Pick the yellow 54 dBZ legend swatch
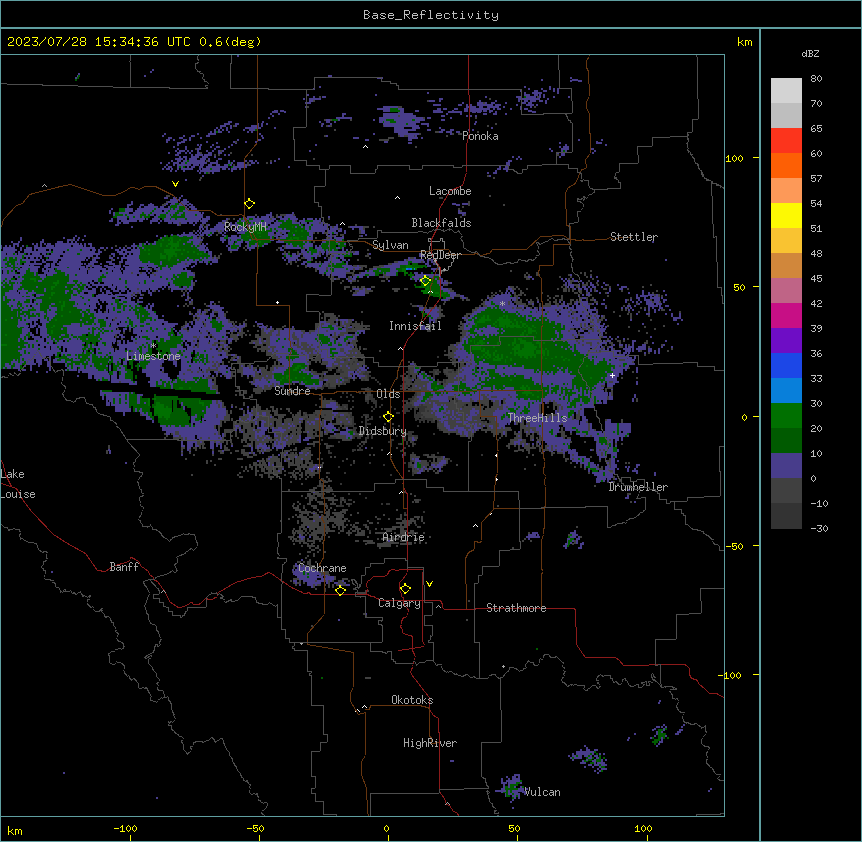The height and width of the screenshot is (842, 862). pos(786,215)
